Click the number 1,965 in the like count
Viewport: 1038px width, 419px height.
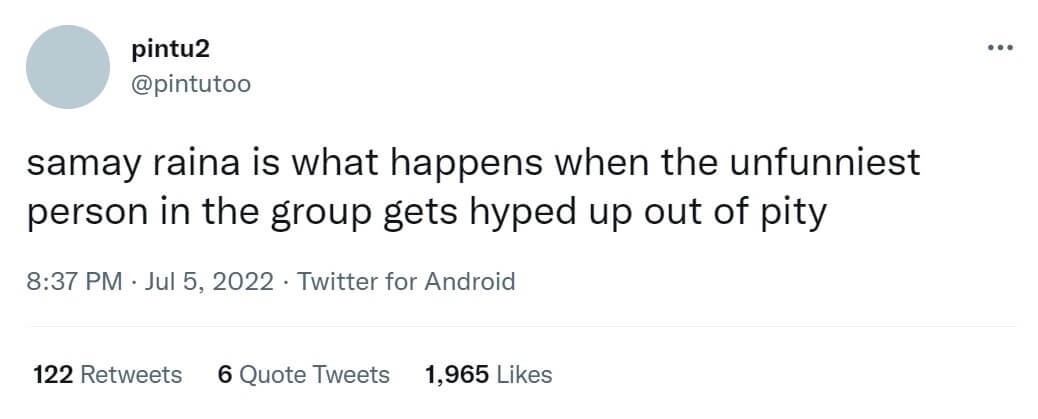click(x=456, y=374)
